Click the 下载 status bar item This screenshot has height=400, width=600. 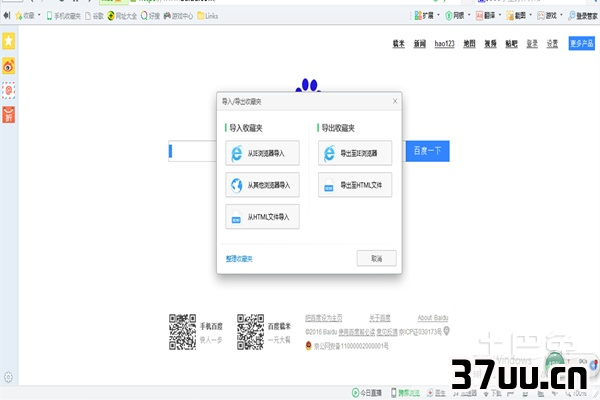pos(492,393)
